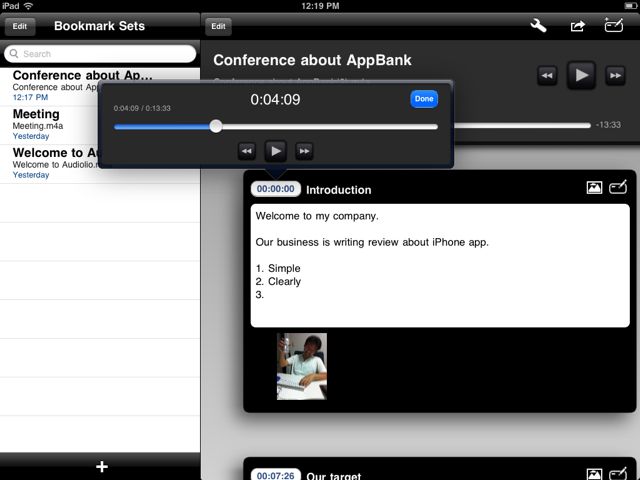Click Edit button in the detail toolbar
The width and height of the screenshot is (640, 480).
click(218, 27)
